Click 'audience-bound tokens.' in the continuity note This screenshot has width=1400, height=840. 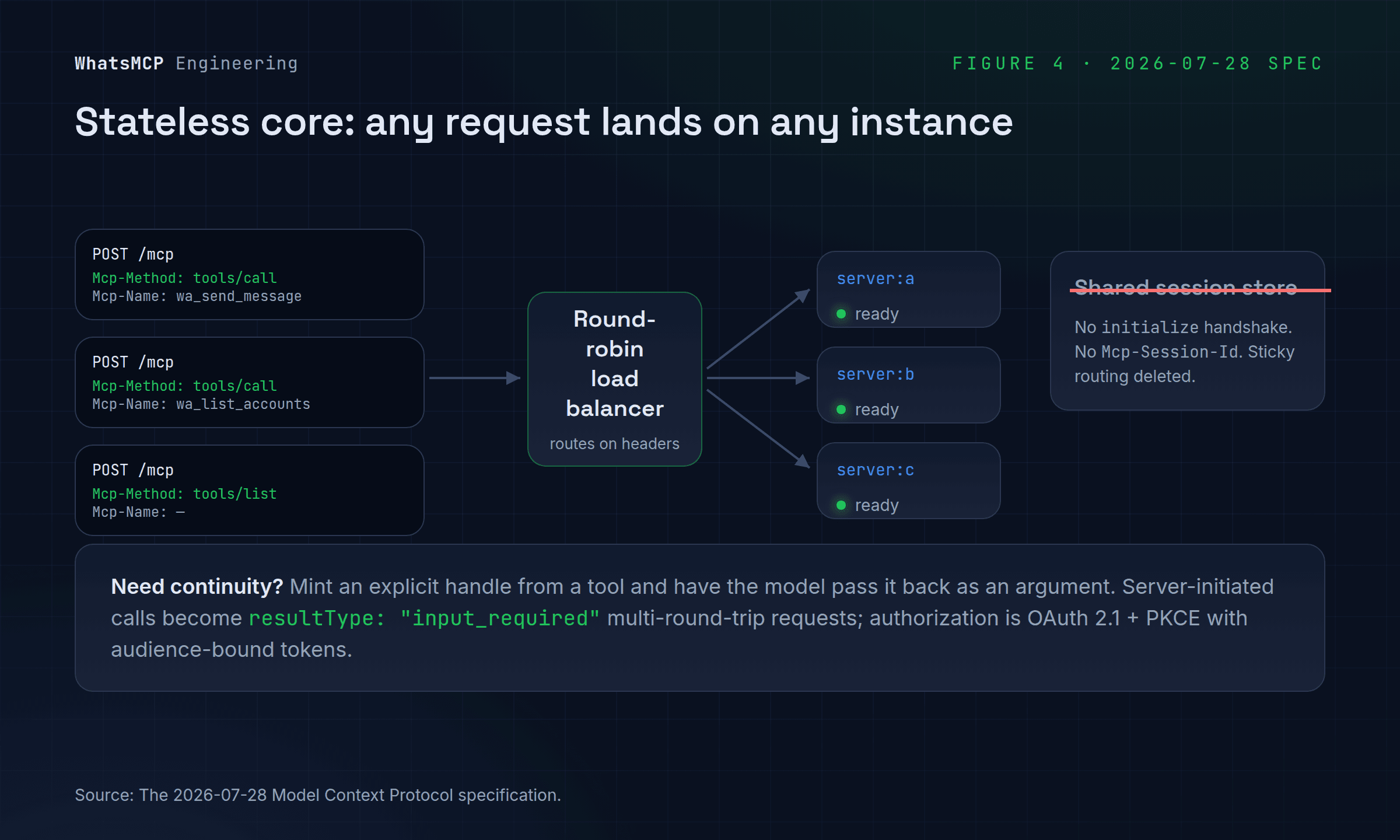point(232,650)
